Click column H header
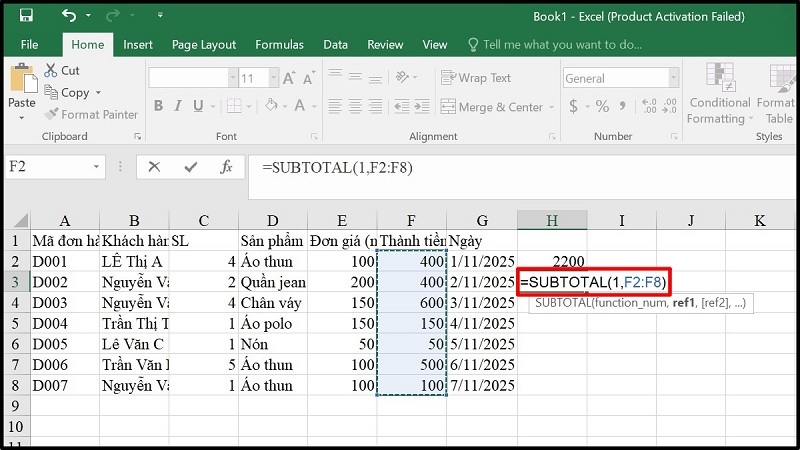This screenshot has width=800, height=450. pyautogui.click(x=552, y=220)
